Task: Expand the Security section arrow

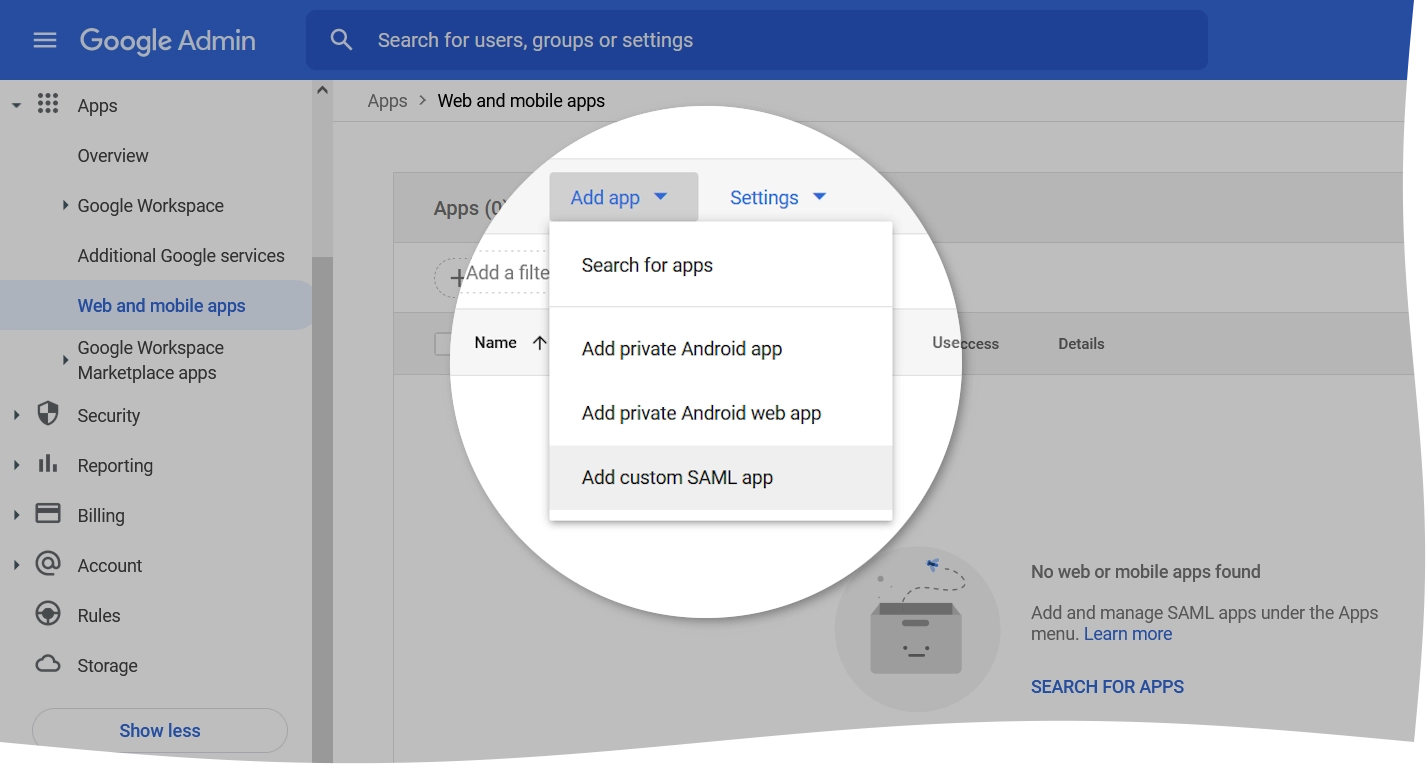Action: (x=16, y=415)
